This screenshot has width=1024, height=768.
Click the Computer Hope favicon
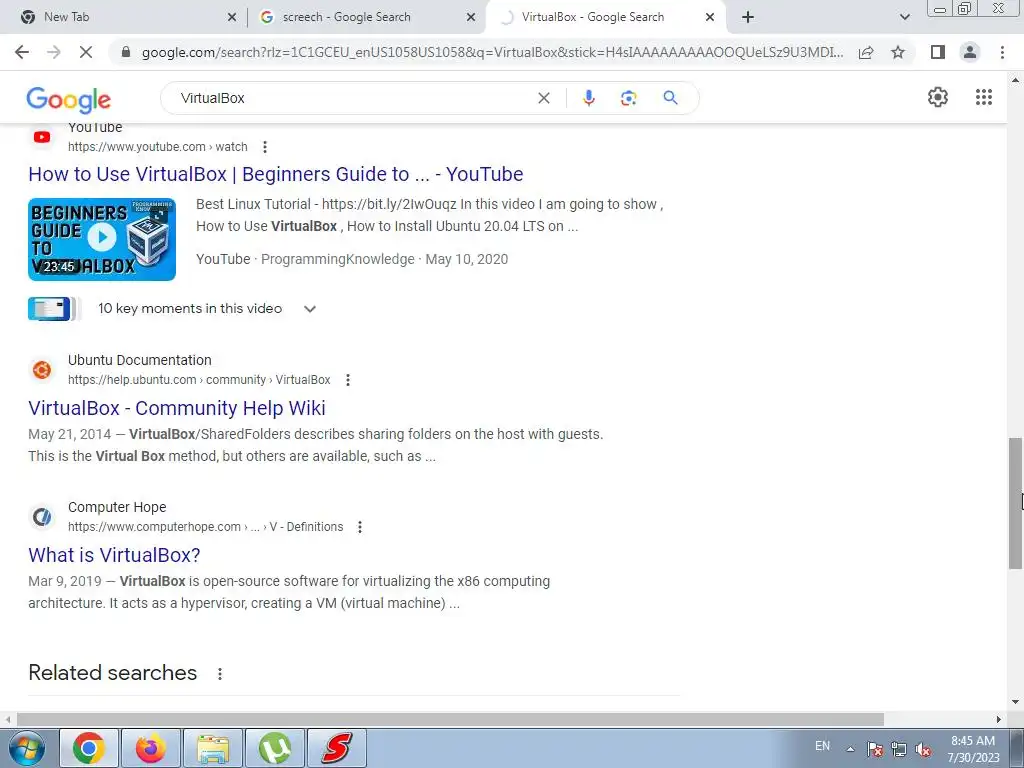pos(42,517)
